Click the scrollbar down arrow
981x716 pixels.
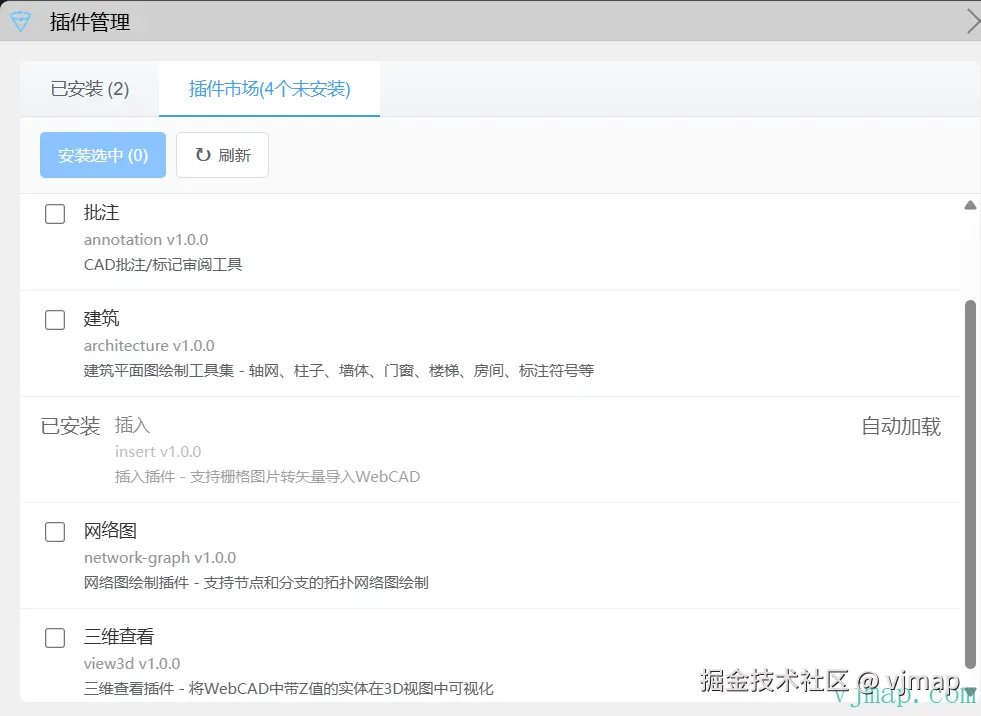[x=969, y=691]
